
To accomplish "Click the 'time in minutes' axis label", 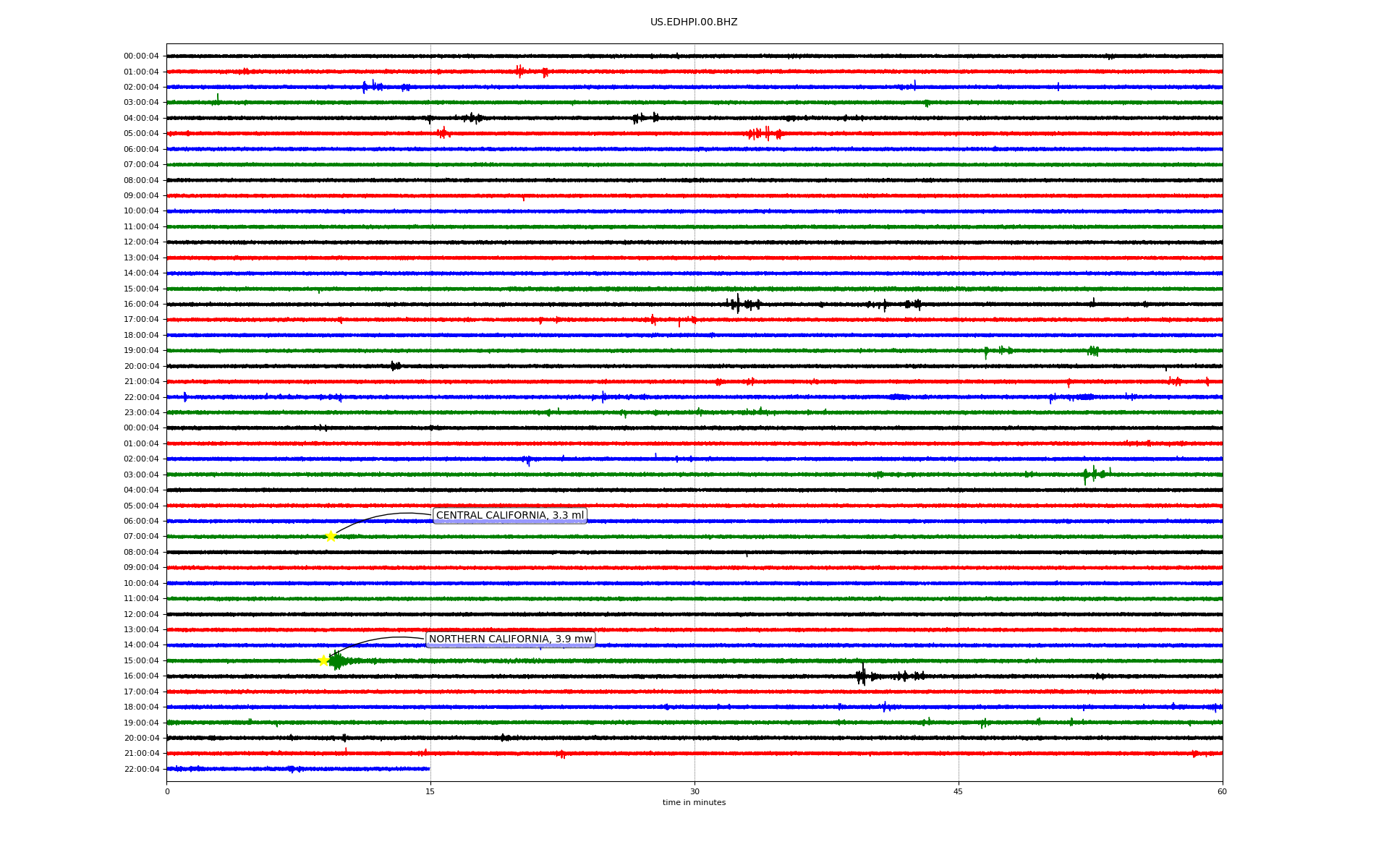I will click(693, 803).
